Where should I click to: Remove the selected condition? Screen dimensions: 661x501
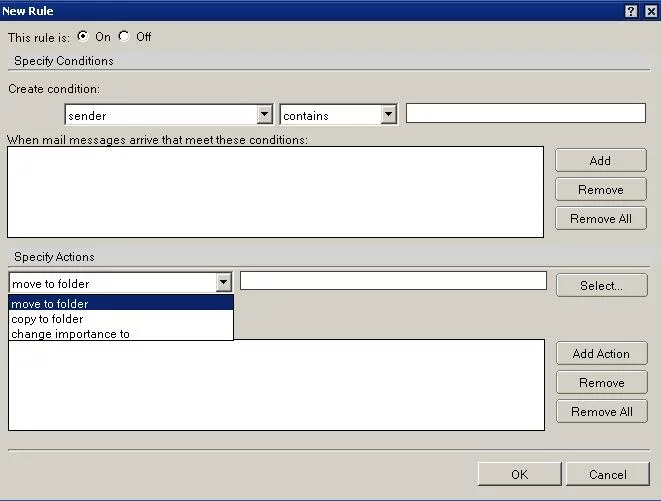pos(601,190)
